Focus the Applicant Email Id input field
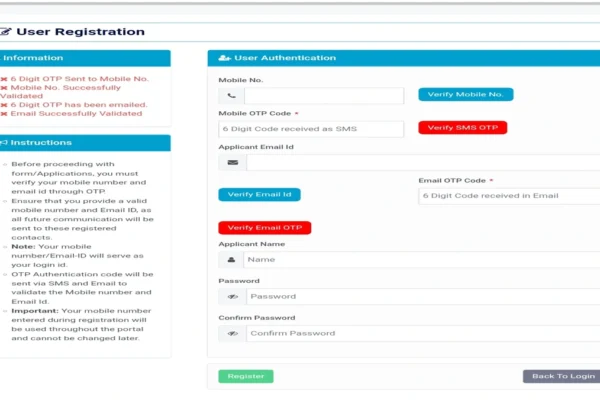 (420, 162)
